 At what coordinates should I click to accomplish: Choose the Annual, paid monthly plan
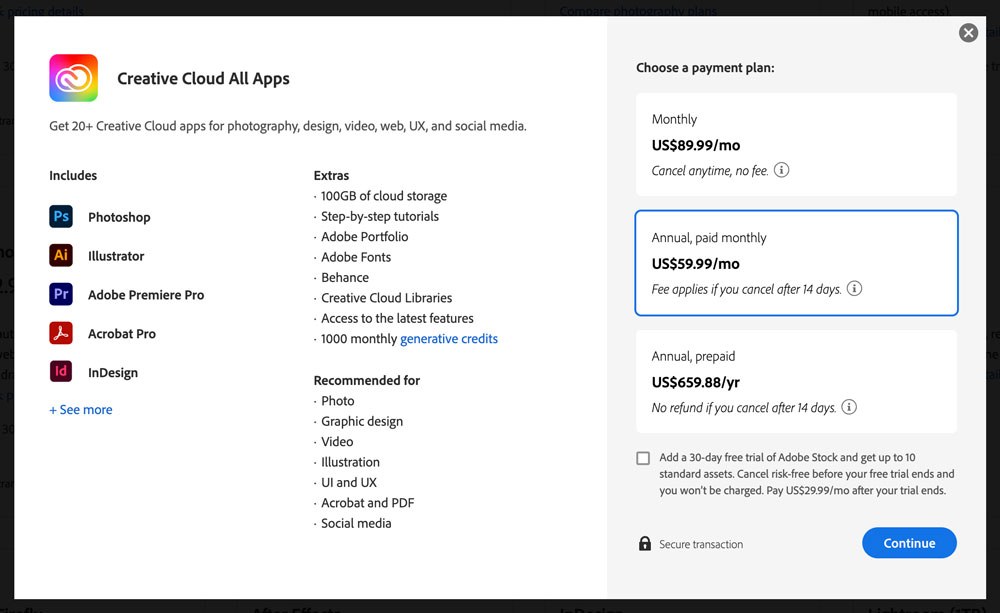click(x=795, y=262)
